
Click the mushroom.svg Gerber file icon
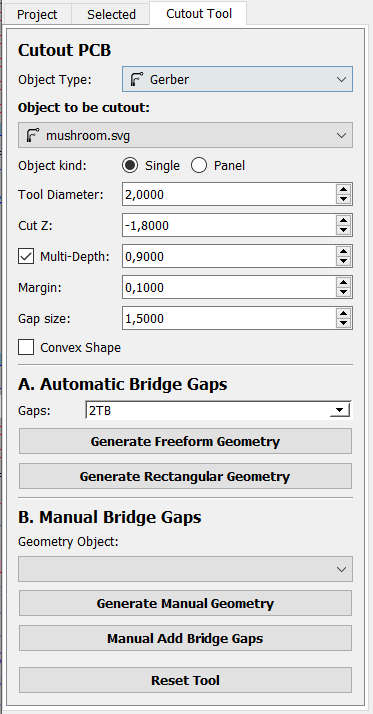[x=33, y=135]
